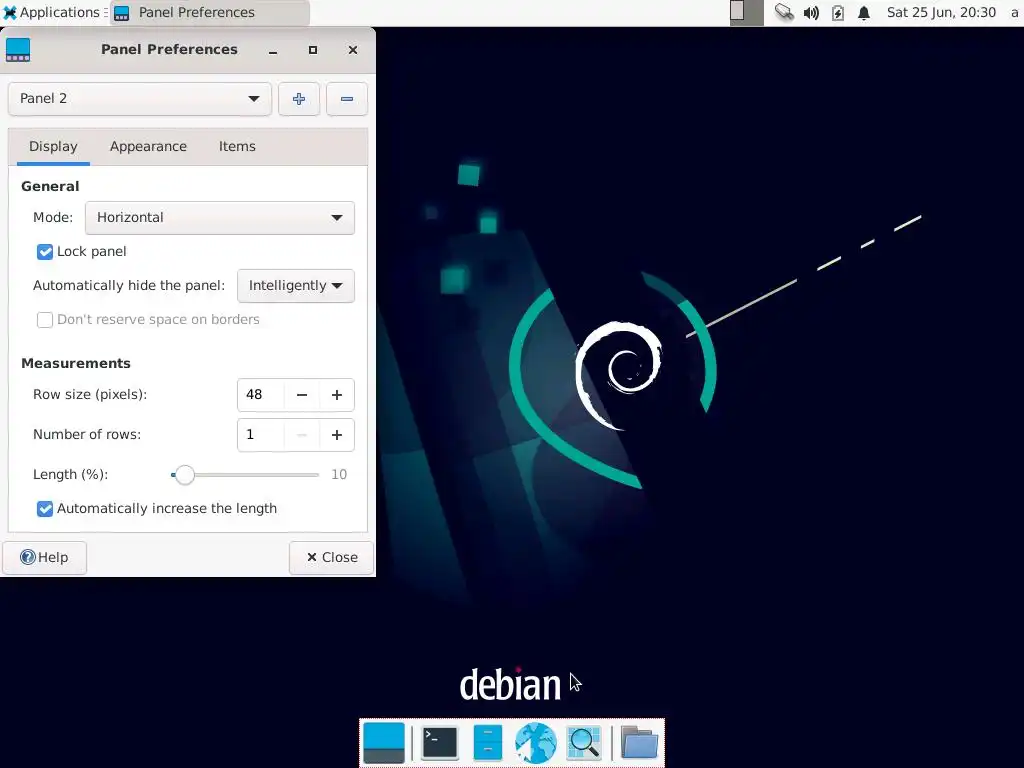1024x768 pixels.
Task: Toggle Don't reserve space on borders checkbox
Action: click(44, 319)
